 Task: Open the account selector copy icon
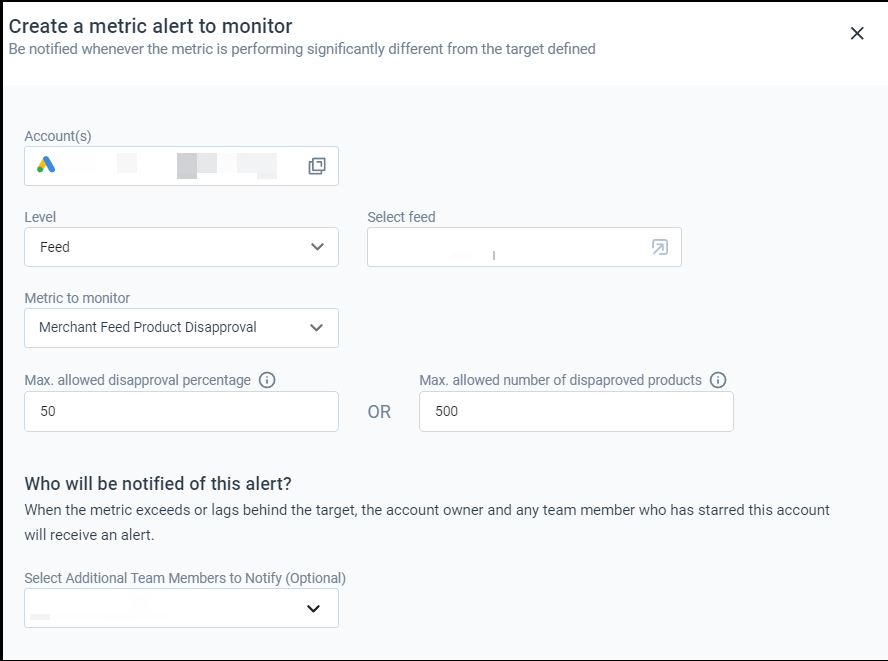[x=317, y=166]
